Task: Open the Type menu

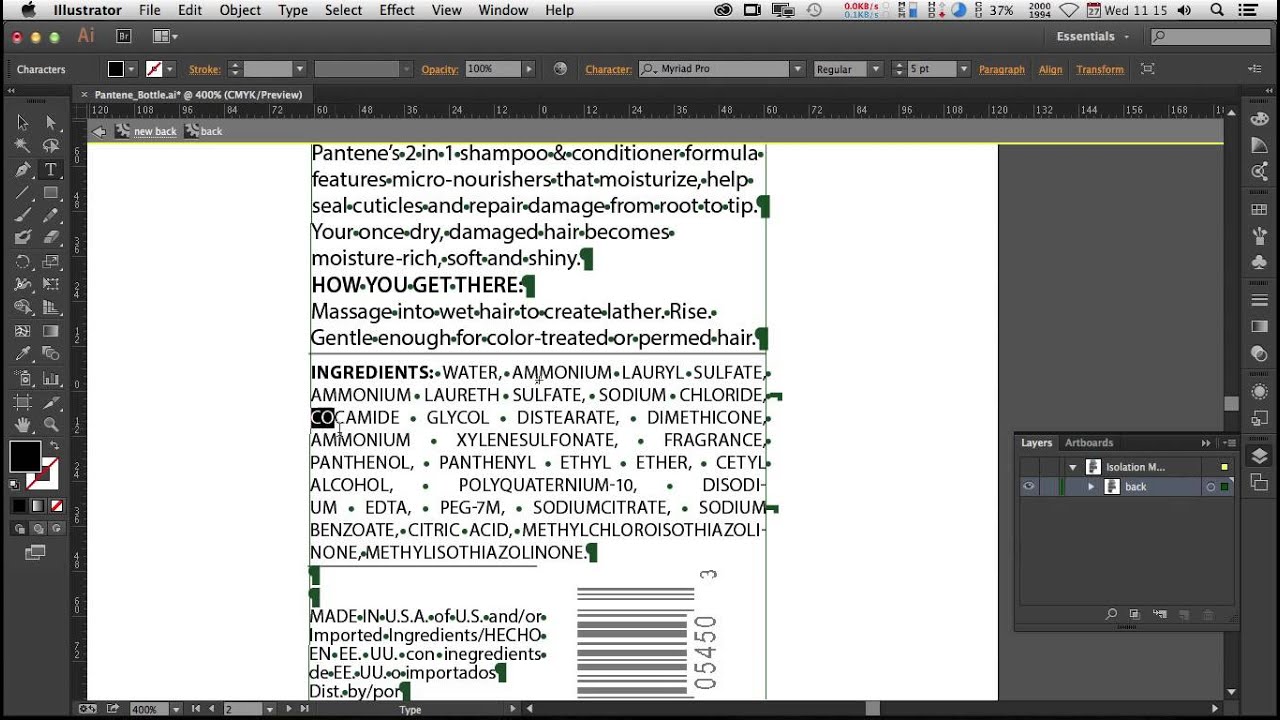Action: 293,10
